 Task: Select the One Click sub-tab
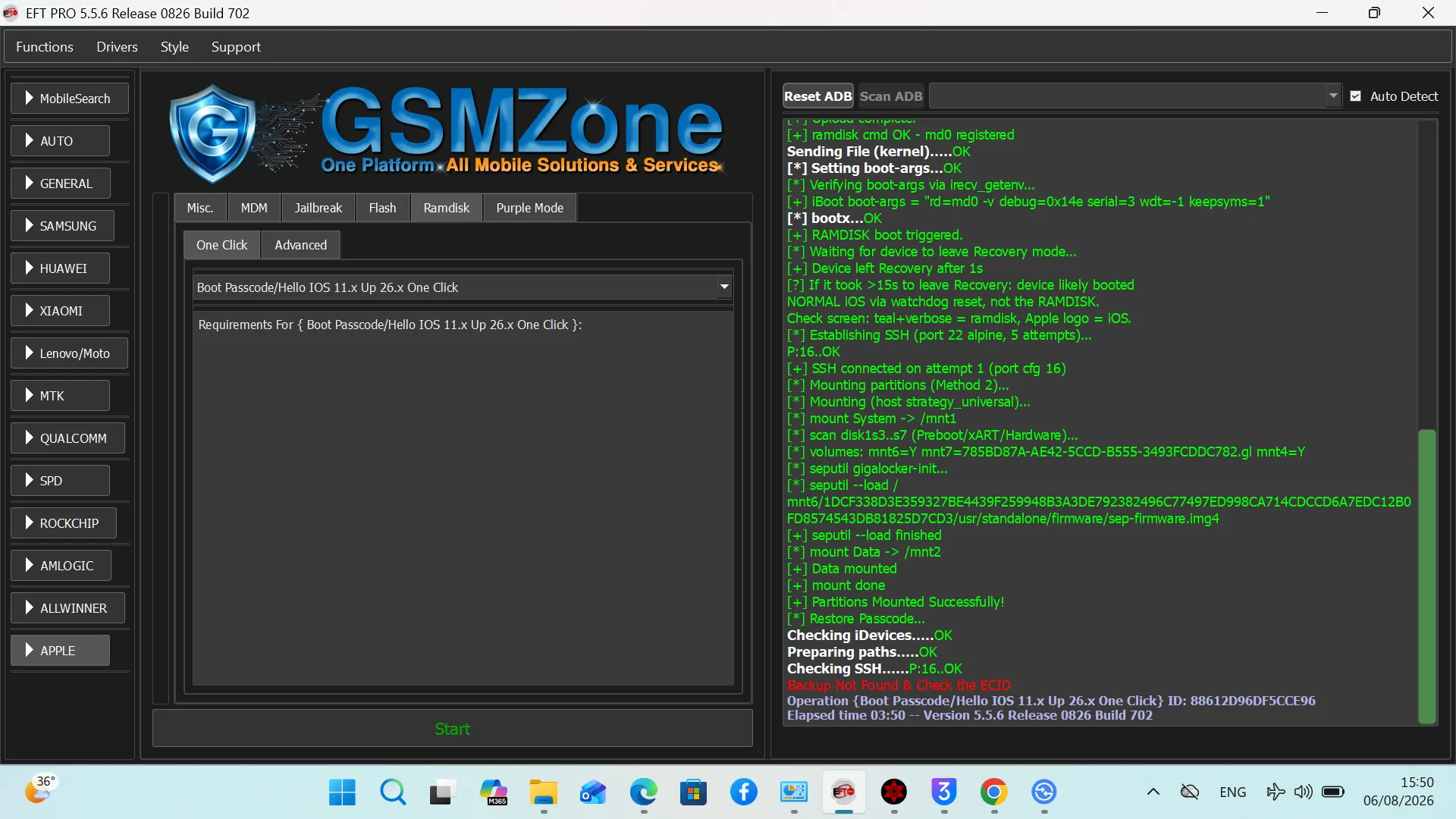222,245
